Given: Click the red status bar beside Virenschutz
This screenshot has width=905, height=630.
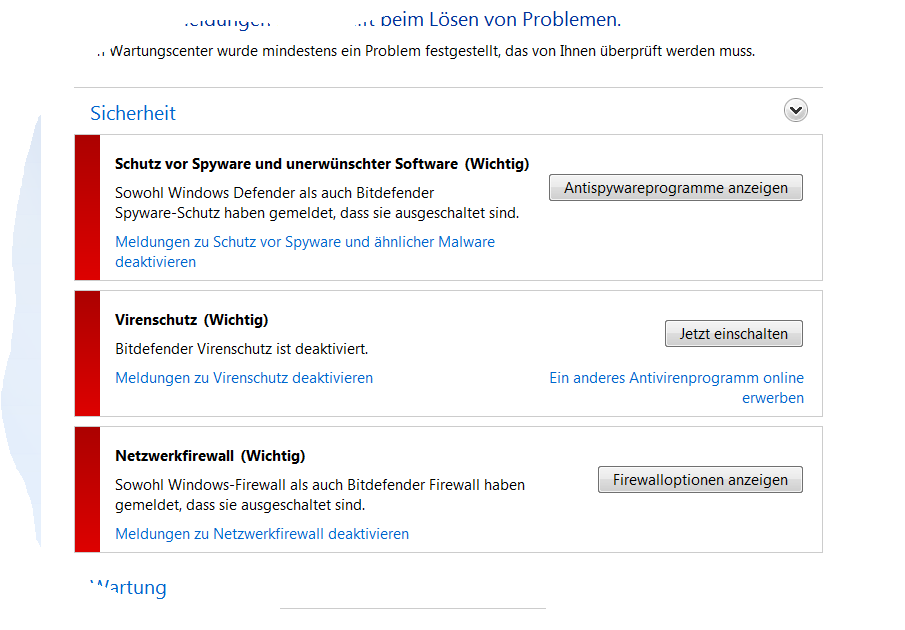Looking at the screenshot, I should [x=88, y=353].
